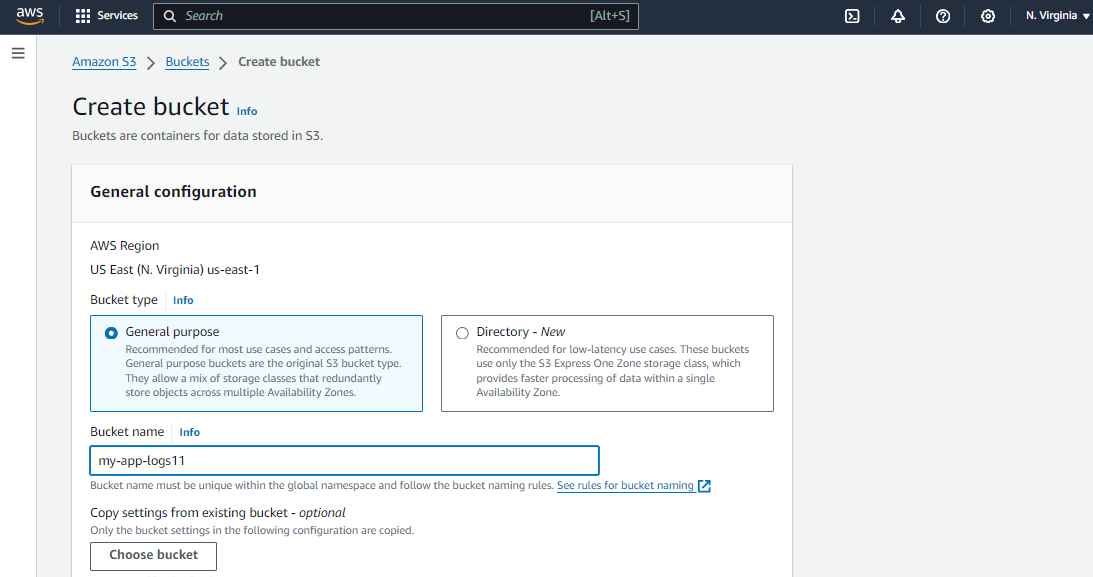Click the Choose bucket button

(x=153, y=555)
